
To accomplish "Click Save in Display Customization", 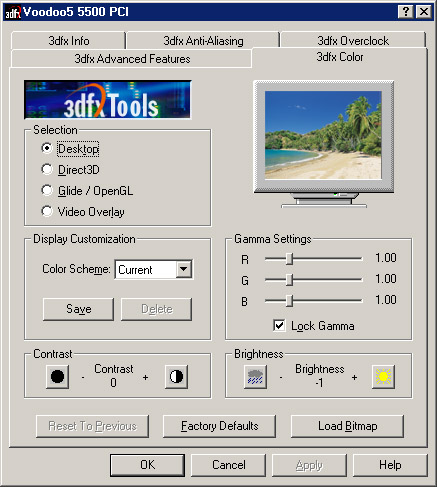I will [79, 309].
